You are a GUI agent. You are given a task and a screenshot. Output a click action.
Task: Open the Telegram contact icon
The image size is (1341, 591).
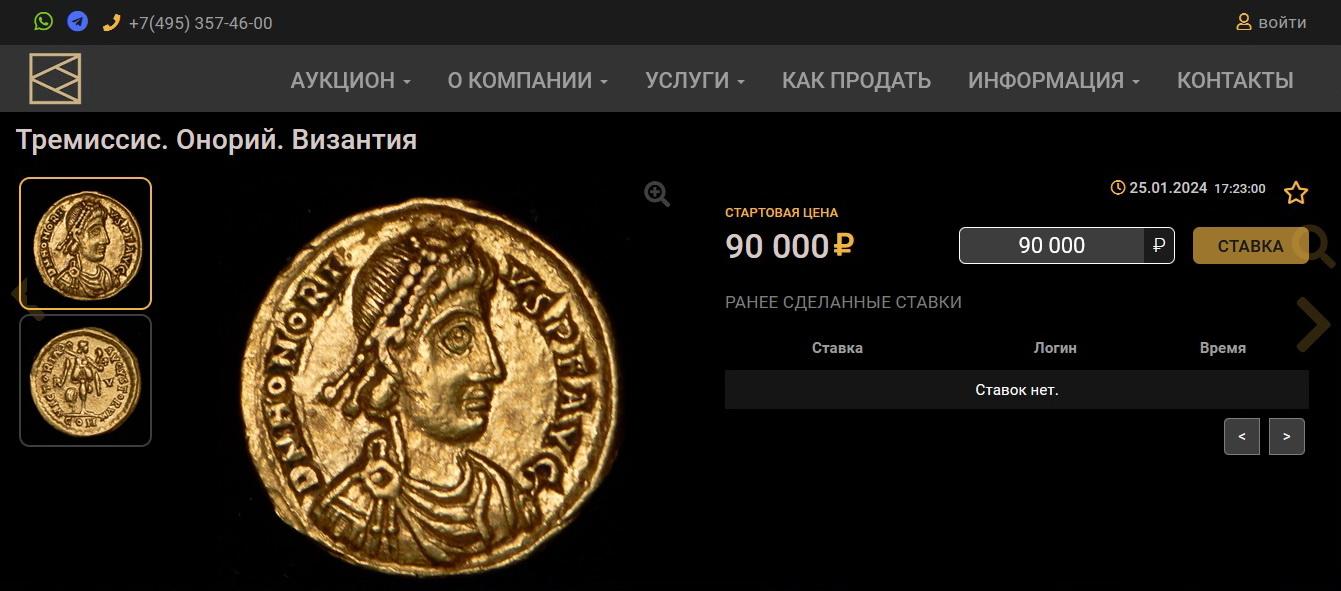(77, 21)
